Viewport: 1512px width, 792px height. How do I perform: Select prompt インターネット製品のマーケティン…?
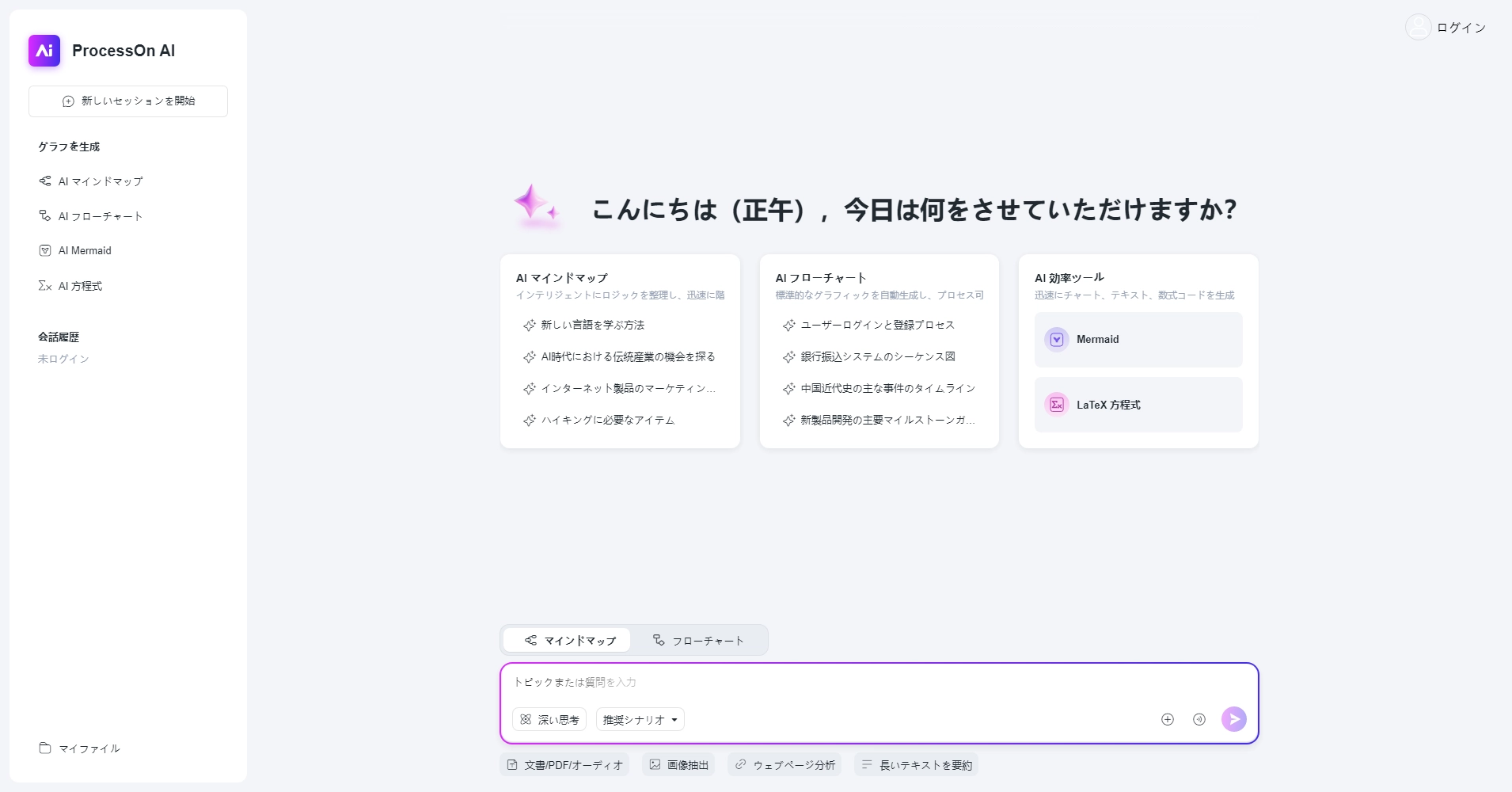pyautogui.click(x=619, y=389)
